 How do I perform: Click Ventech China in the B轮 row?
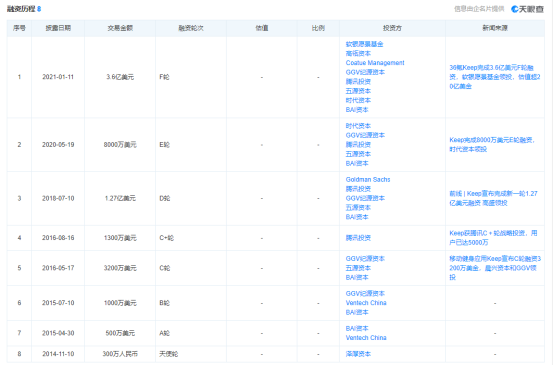click(366, 303)
